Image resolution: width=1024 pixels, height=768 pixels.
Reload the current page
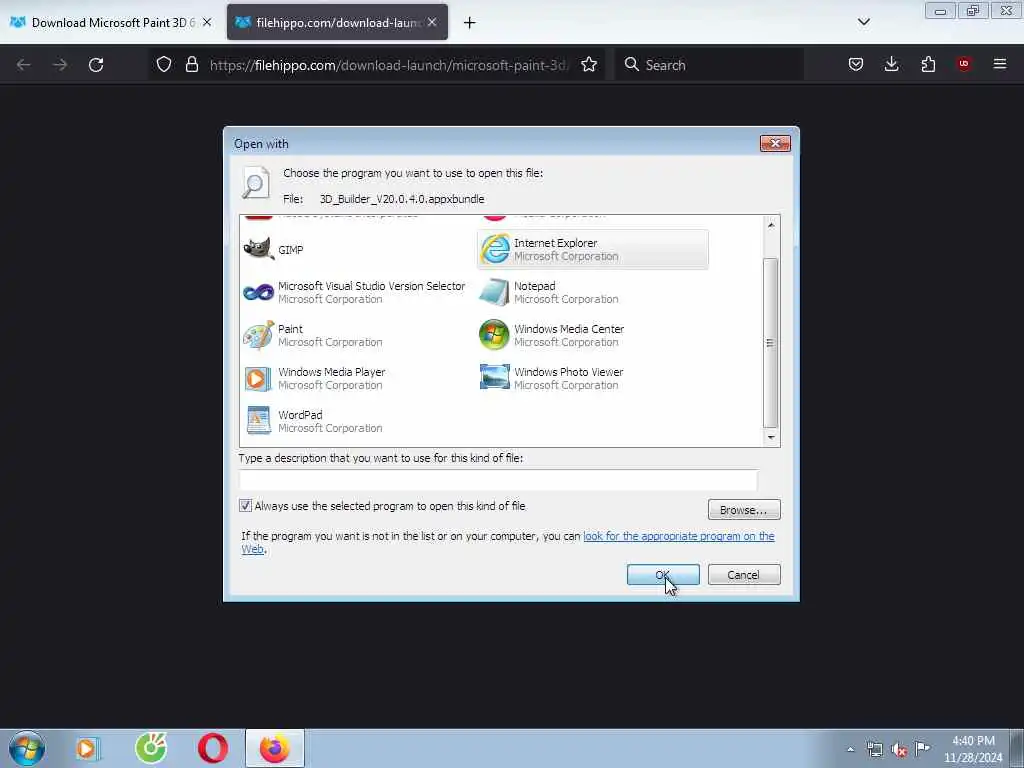point(96,65)
